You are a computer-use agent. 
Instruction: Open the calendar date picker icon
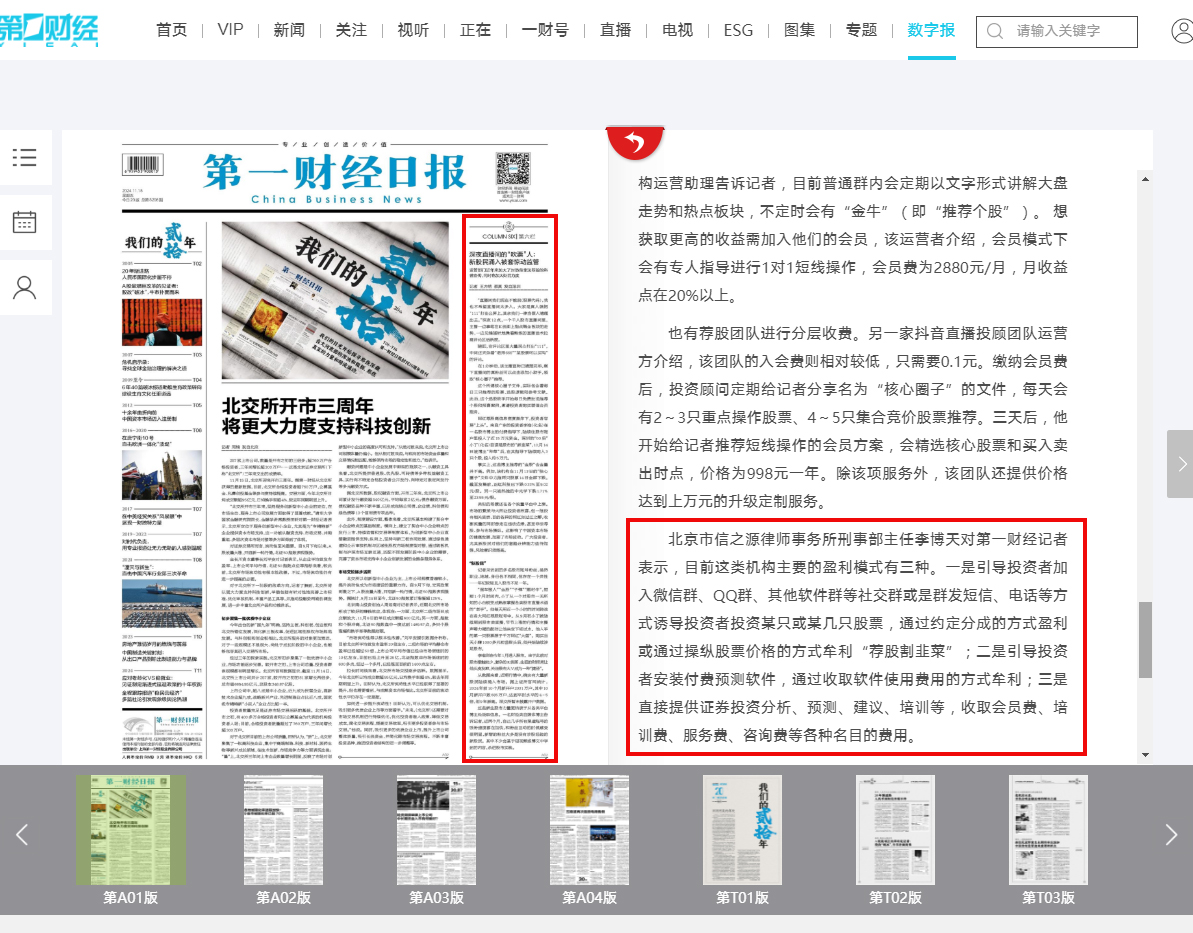click(25, 222)
